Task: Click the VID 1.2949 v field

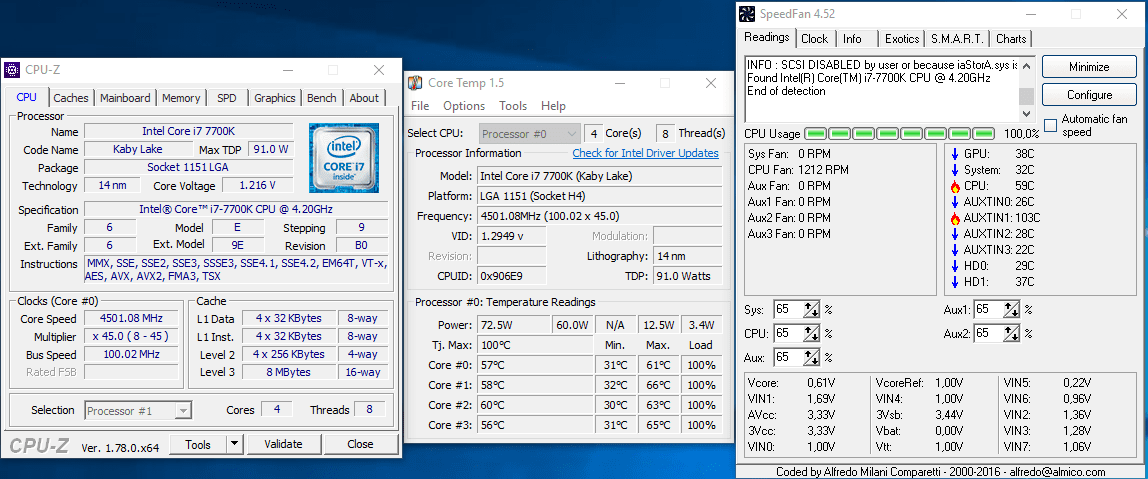Action: (x=512, y=236)
